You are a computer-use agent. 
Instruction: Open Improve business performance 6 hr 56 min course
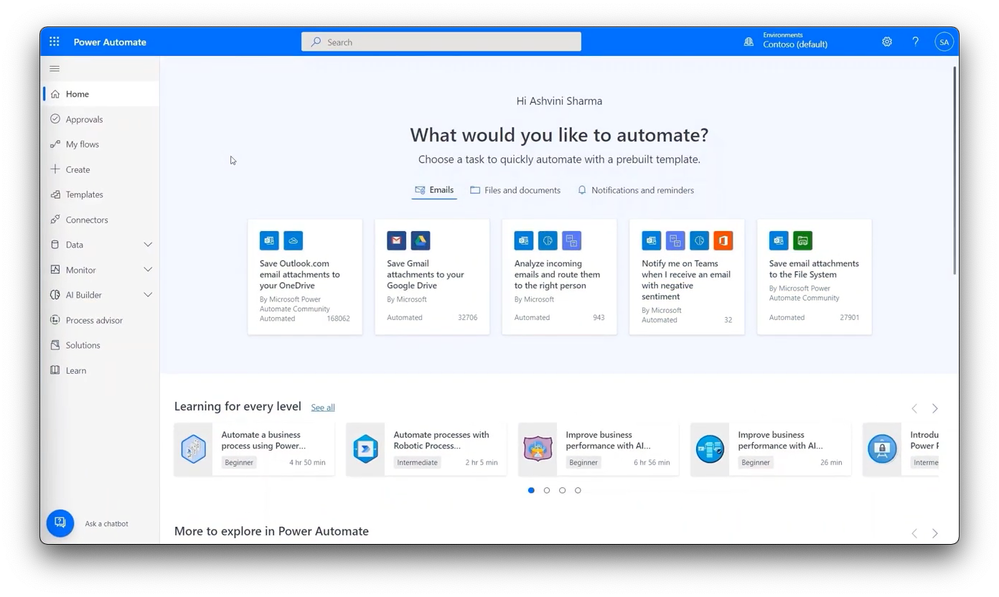(x=598, y=449)
